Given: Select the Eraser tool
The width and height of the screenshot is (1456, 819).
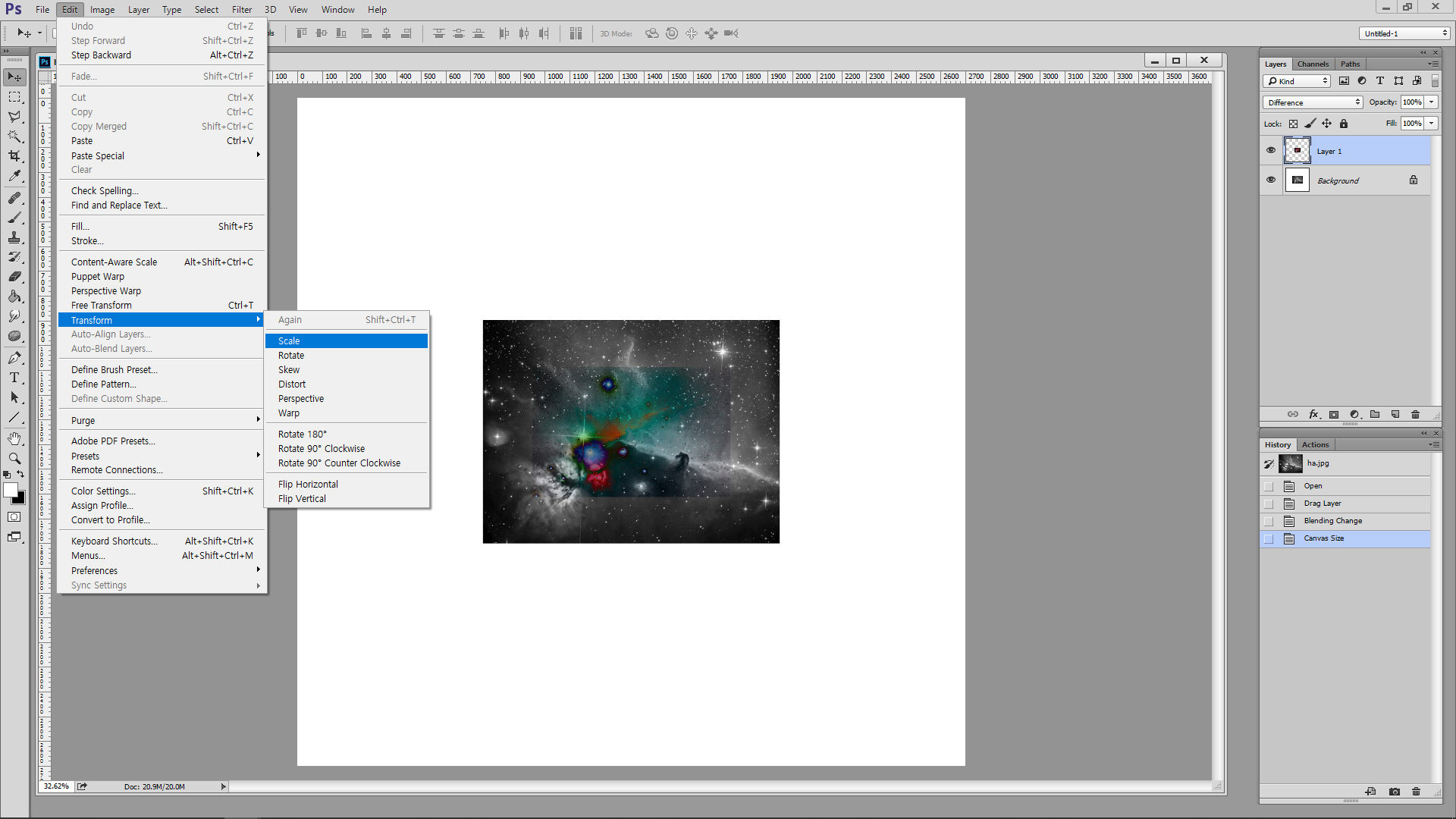Looking at the screenshot, I should click(x=14, y=277).
